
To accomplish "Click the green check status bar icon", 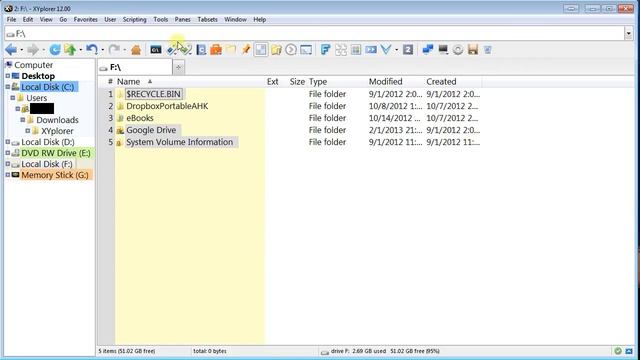I will [618, 351].
